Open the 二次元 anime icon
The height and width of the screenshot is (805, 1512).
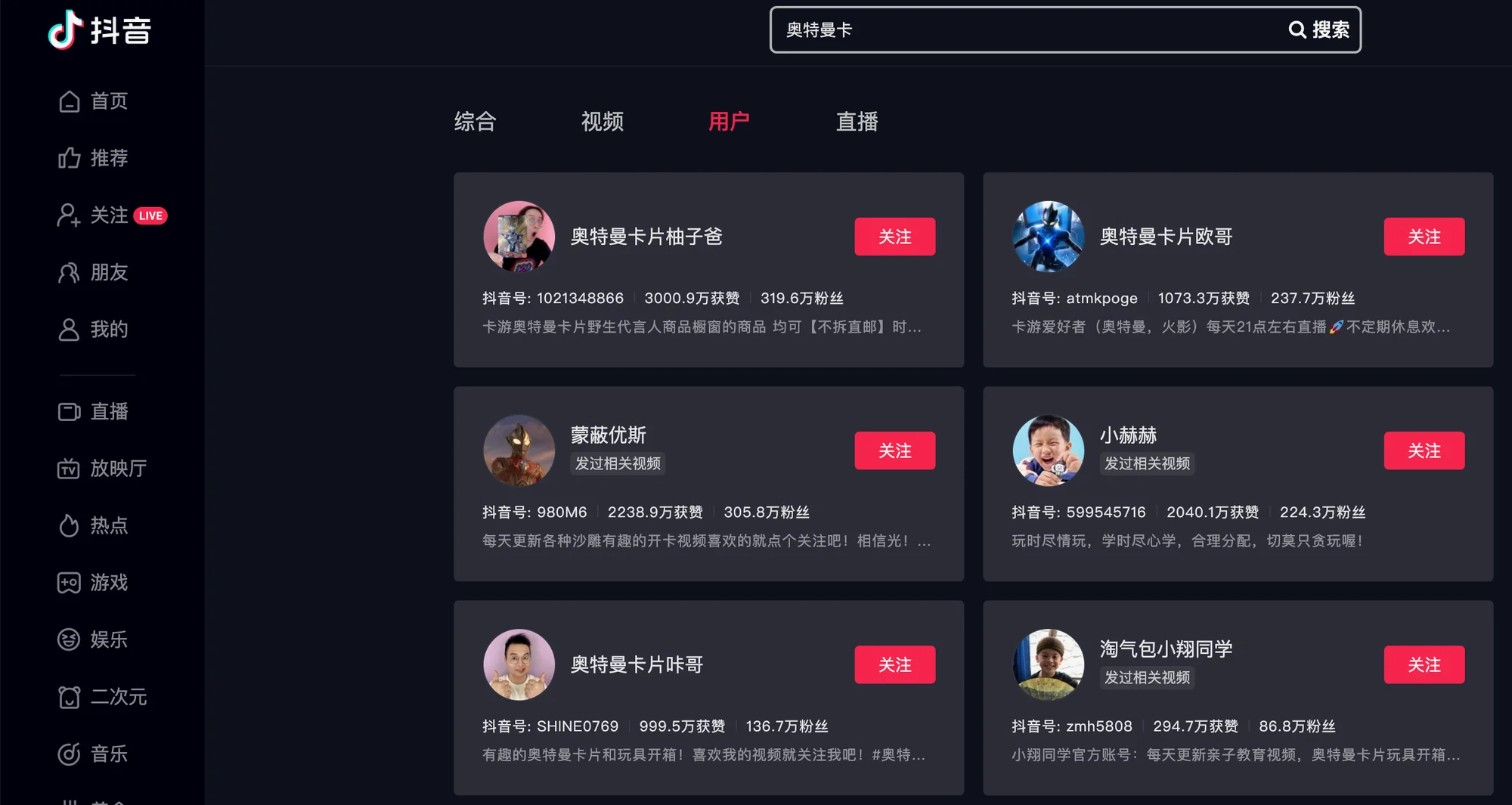coord(70,697)
